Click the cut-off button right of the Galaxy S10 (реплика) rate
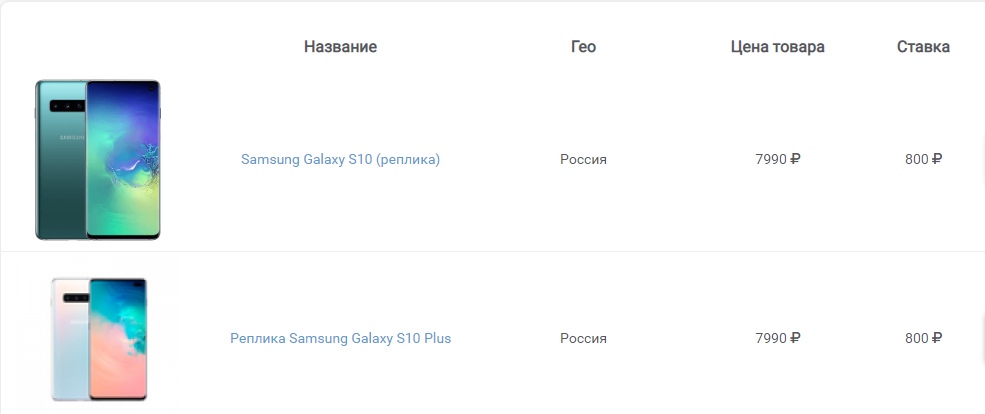 click(982, 160)
